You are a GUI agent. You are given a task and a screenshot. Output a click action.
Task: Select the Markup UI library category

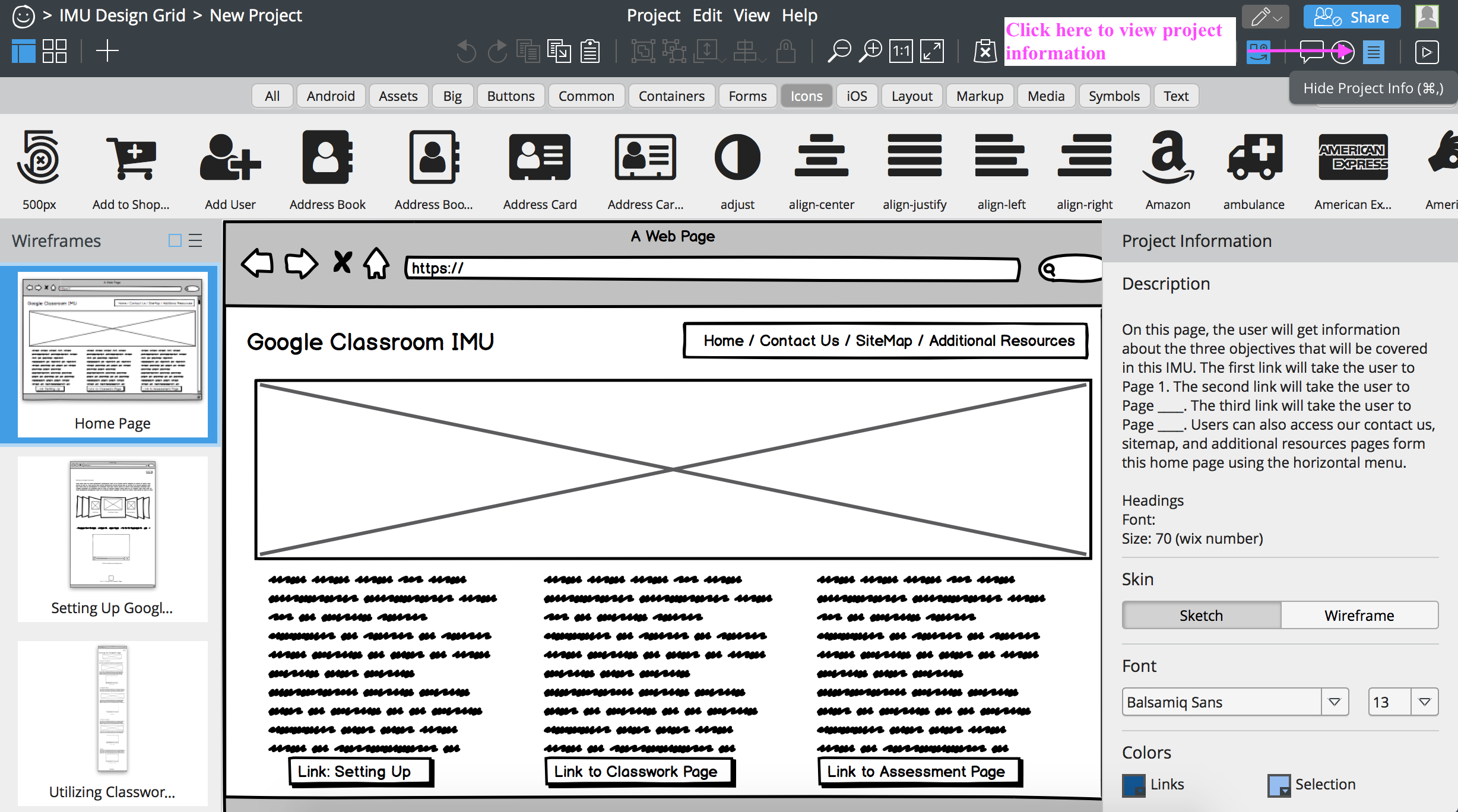[x=980, y=96]
